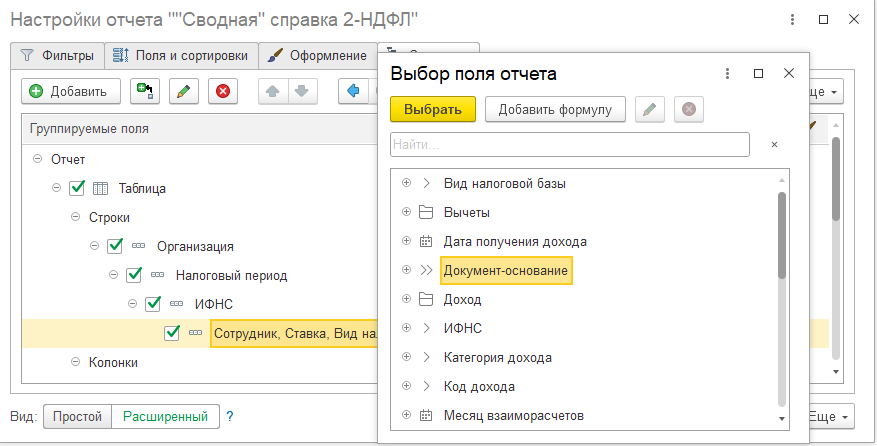
Task: Click the red delete icon in toolbar
Action: pos(222,91)
